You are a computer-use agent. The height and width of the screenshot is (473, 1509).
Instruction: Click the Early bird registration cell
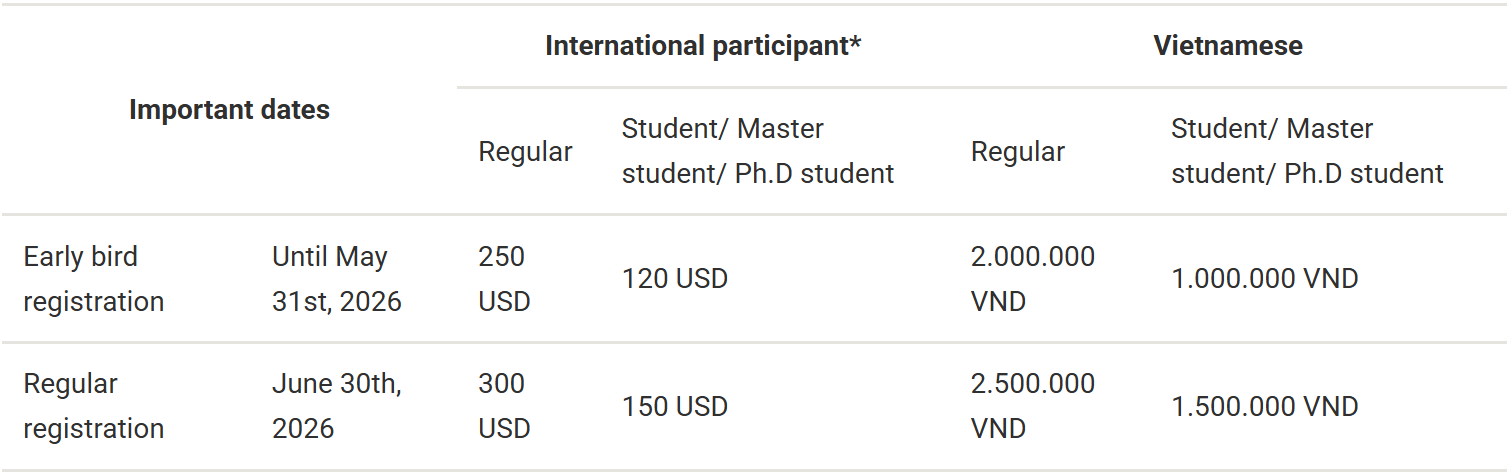[93, 279]
